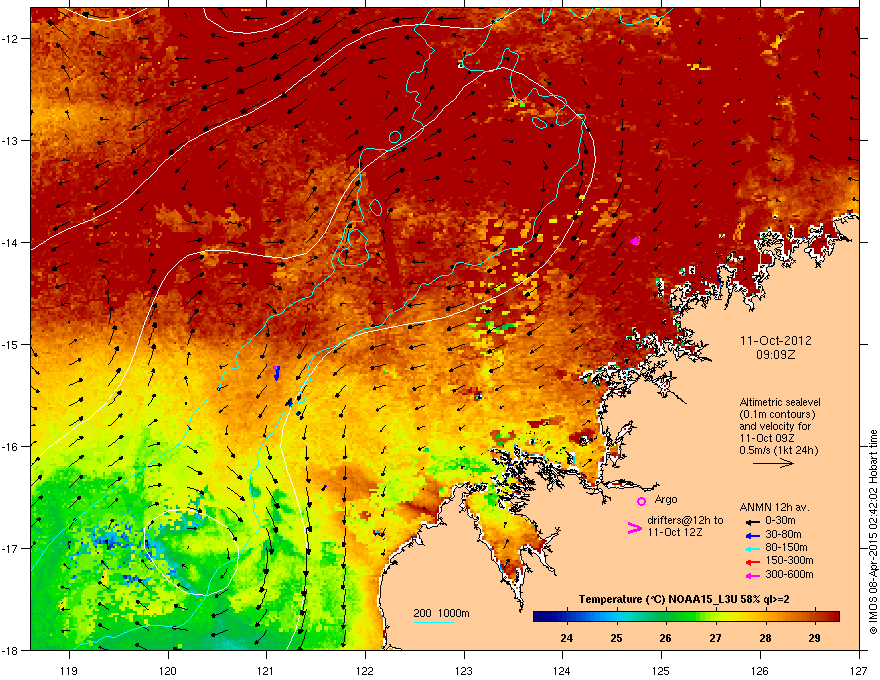Image resolution: width=880 pixels, height=680 pixels.
Task: Click the longitude axis label 123
Action: (x=464, y=670)
